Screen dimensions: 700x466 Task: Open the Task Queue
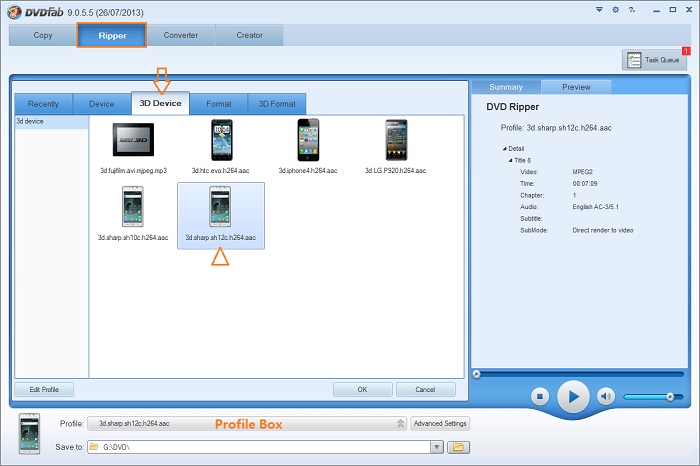click(654, 60)
